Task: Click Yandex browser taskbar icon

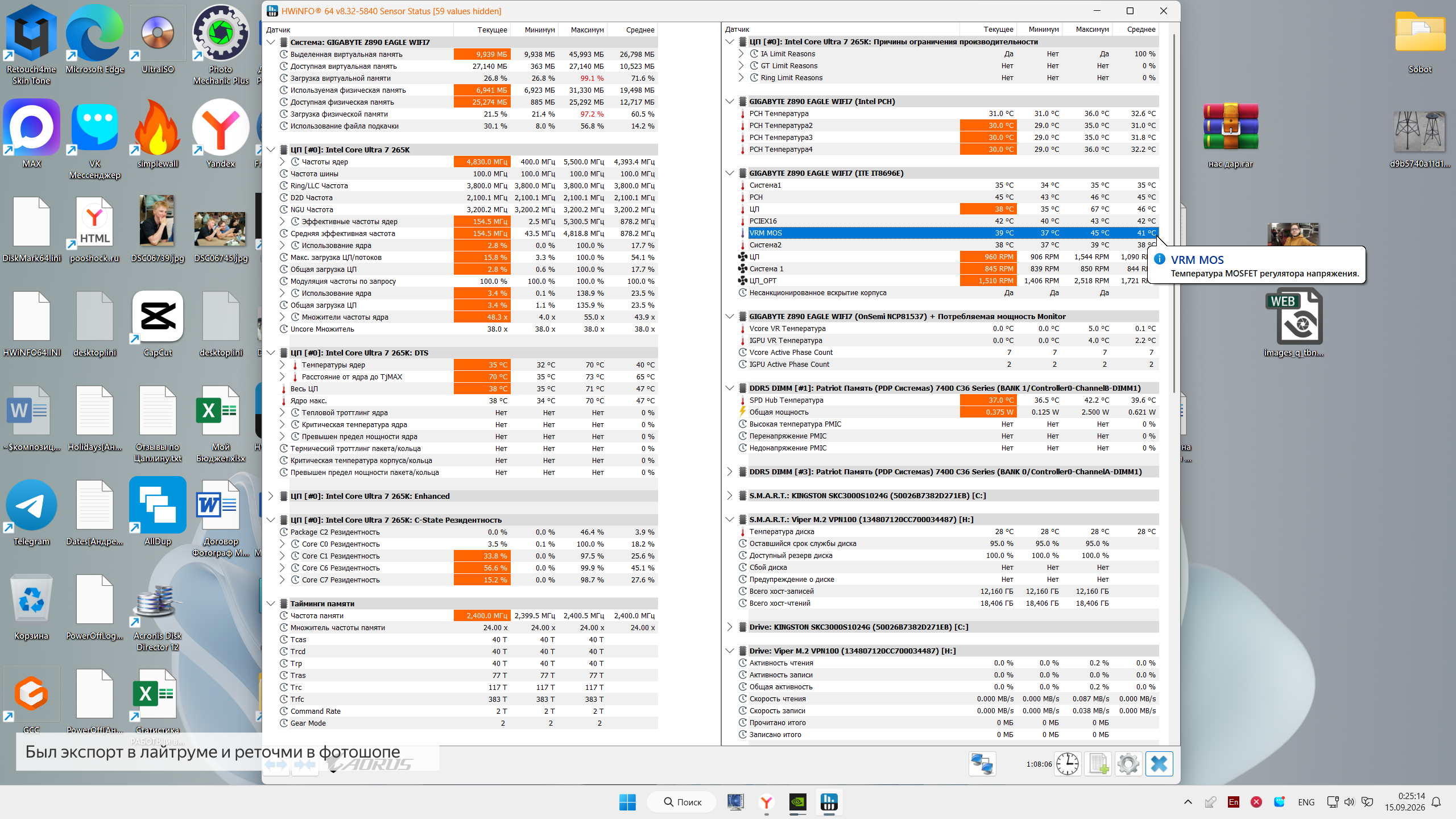Action: pos(766,802)
